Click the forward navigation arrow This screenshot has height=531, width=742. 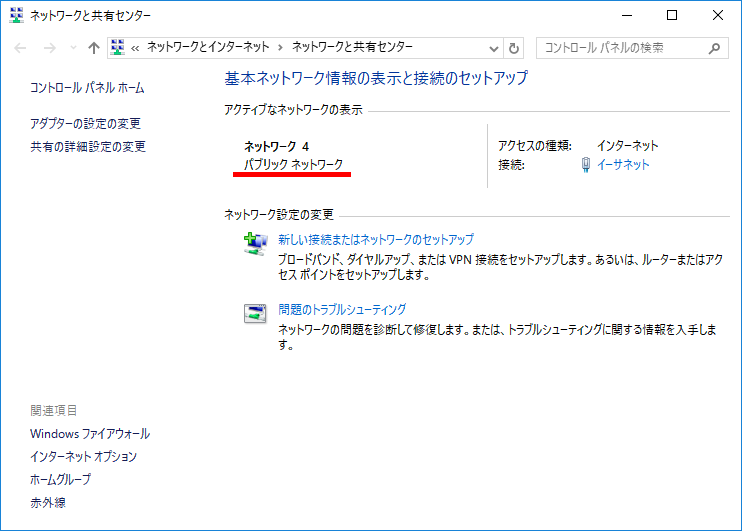50,48
